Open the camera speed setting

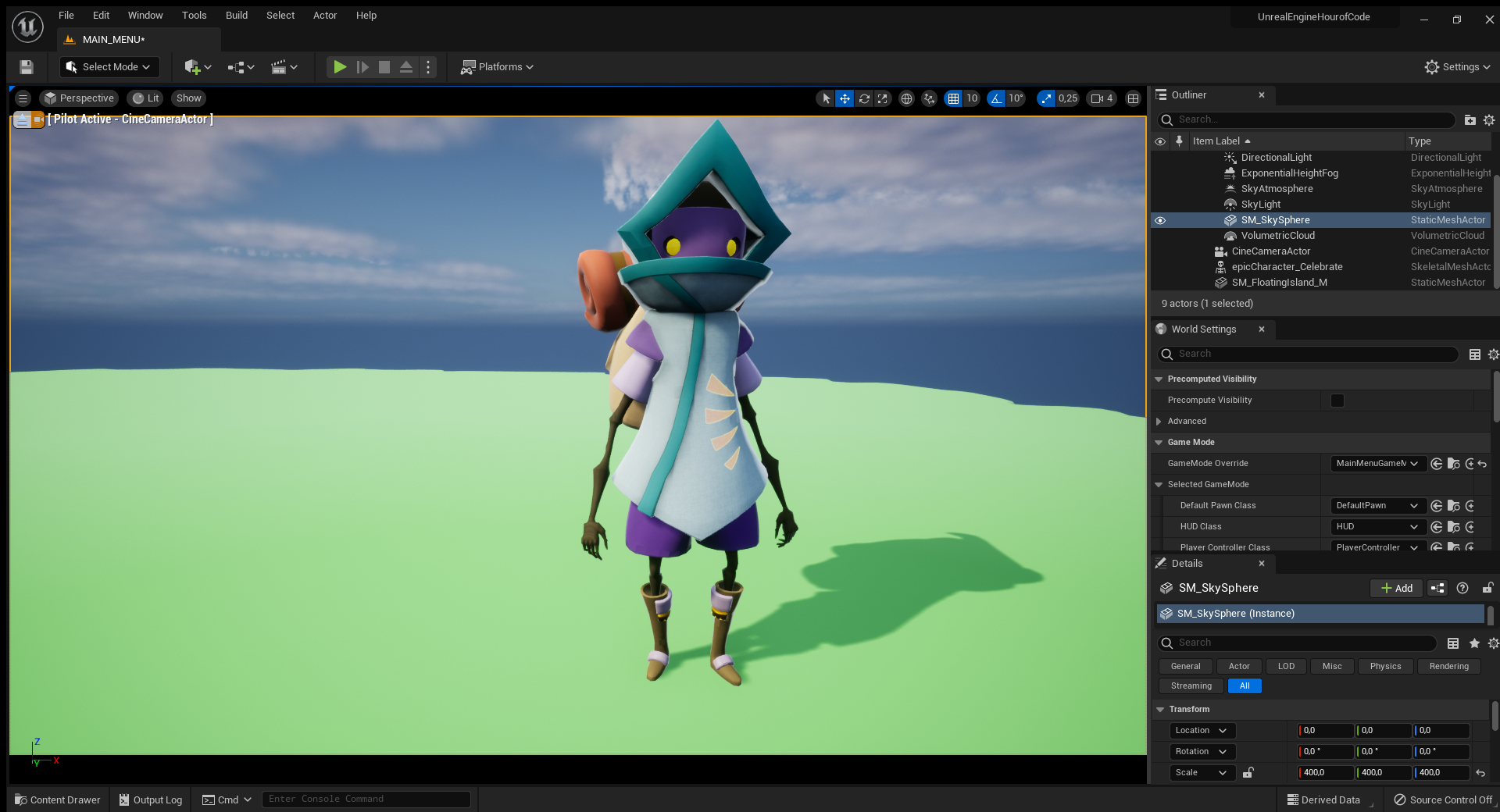click(x=1102, y=98)
